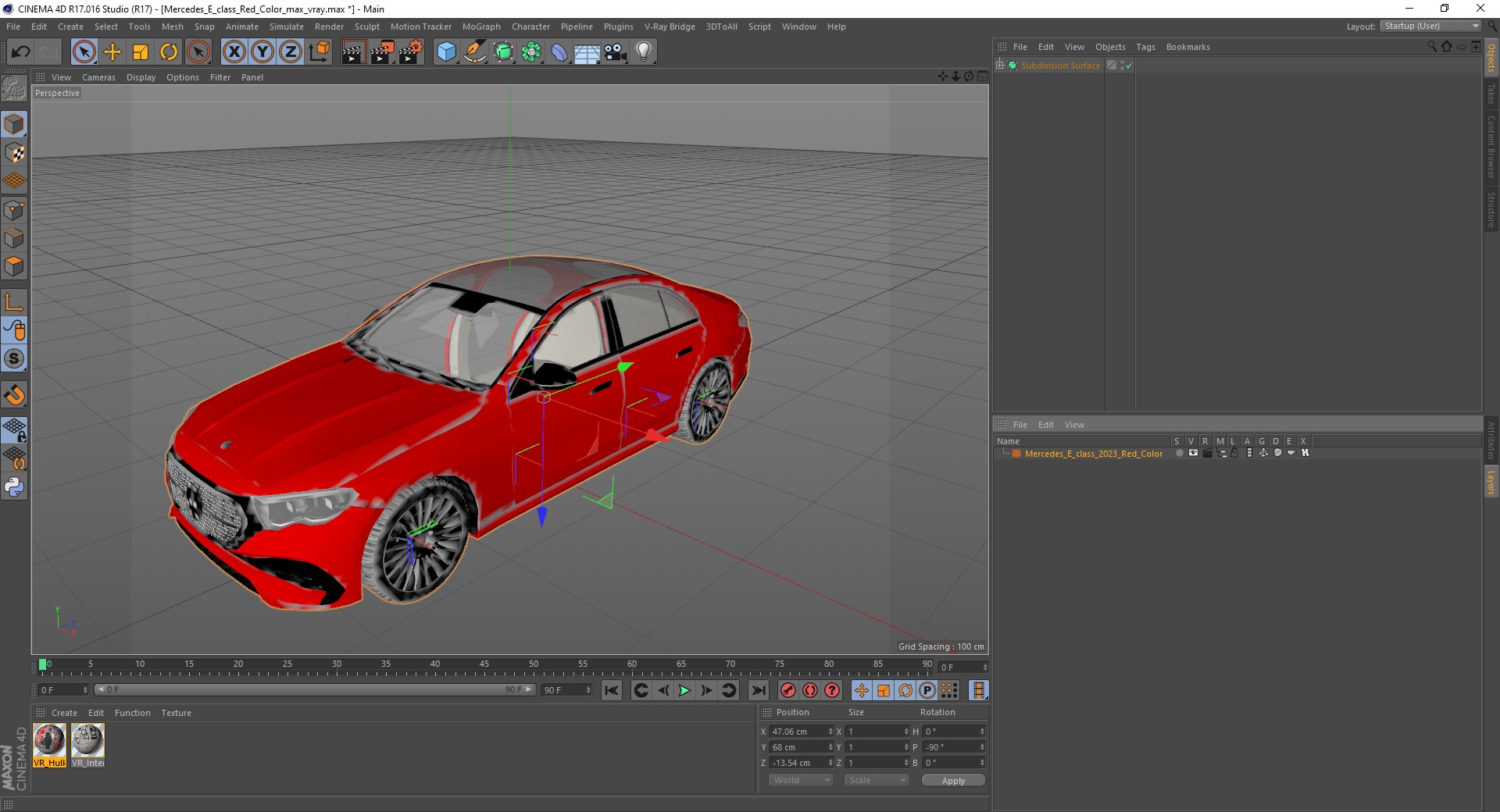The image size is (1500, 812).
Task: Select the VR_Inte material thumbnail
Action: (x=87, y=746)
